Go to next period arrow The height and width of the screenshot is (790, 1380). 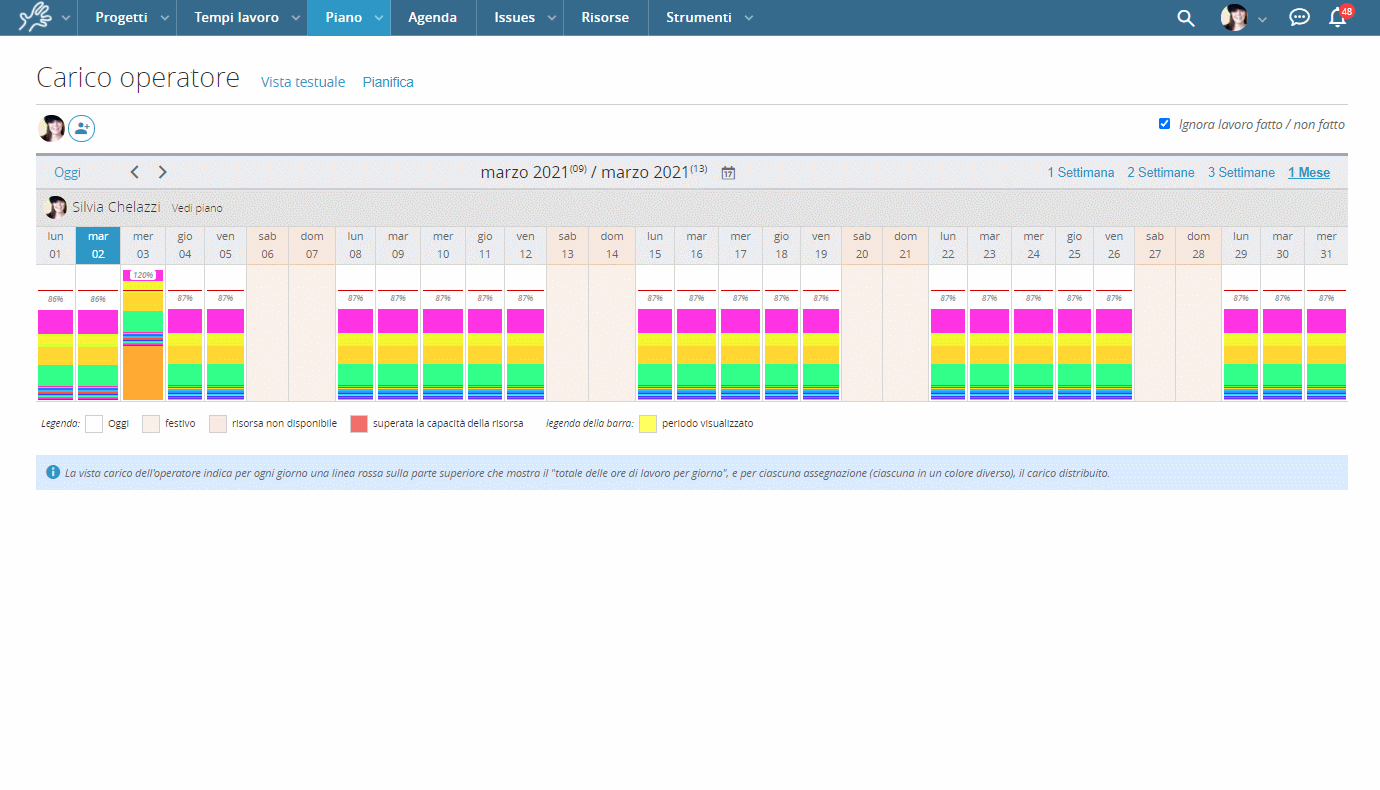coord(163,173)
